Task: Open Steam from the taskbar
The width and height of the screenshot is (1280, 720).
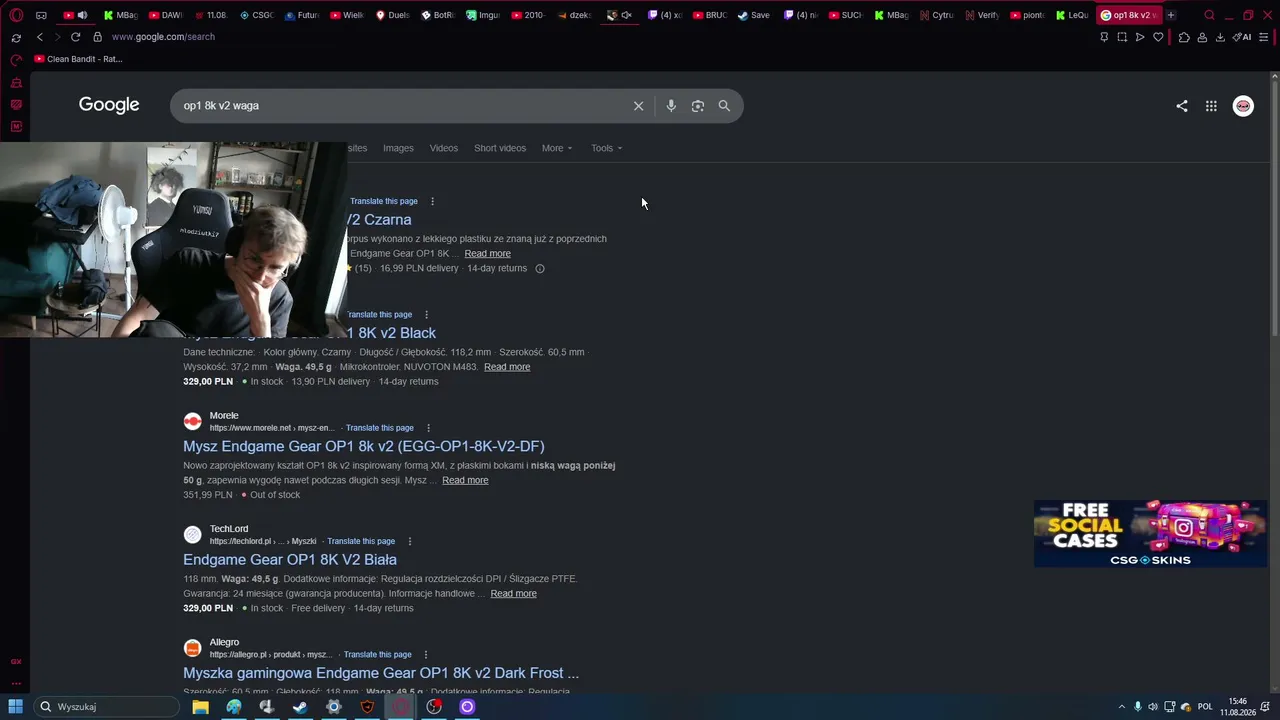Action: click(300, 707)
